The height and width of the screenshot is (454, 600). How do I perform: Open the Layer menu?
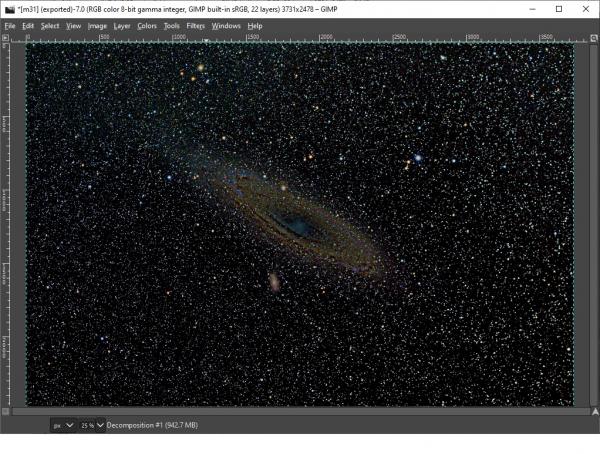click(x=122, y=26)
